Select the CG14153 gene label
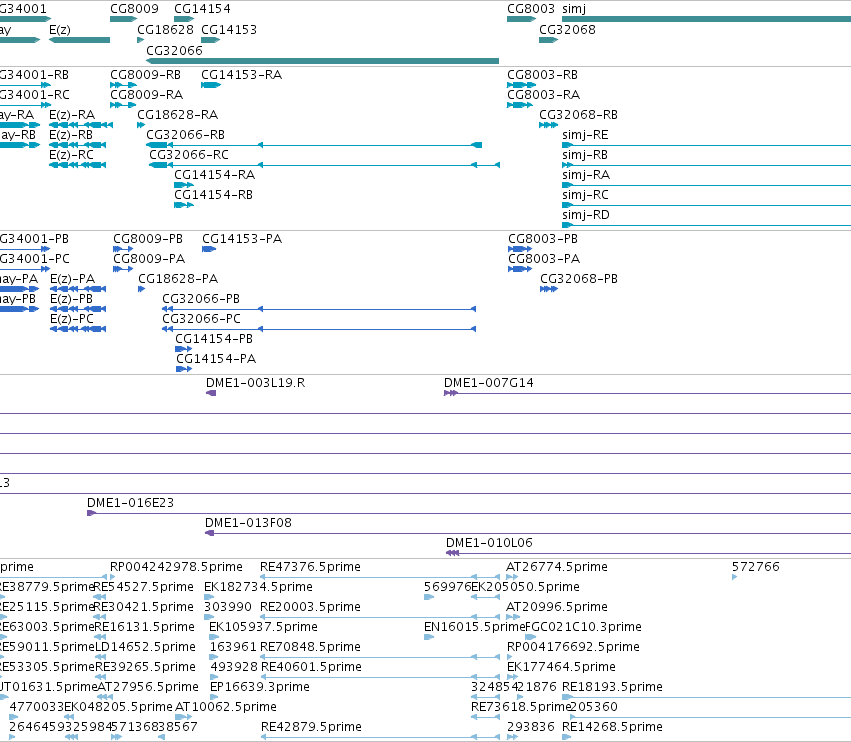 [228, 30]
